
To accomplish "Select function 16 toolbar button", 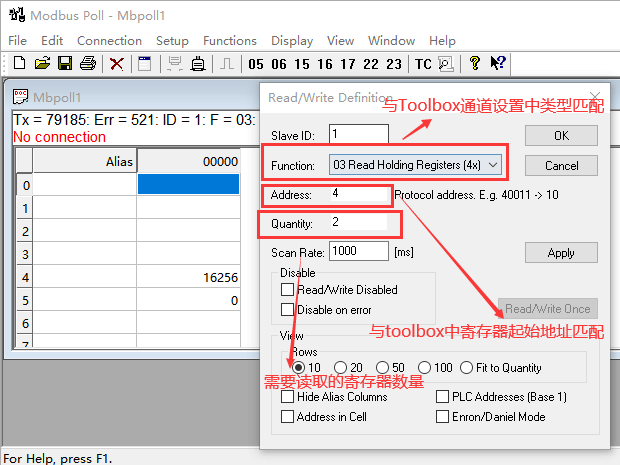I will click(x=325, y=64).
